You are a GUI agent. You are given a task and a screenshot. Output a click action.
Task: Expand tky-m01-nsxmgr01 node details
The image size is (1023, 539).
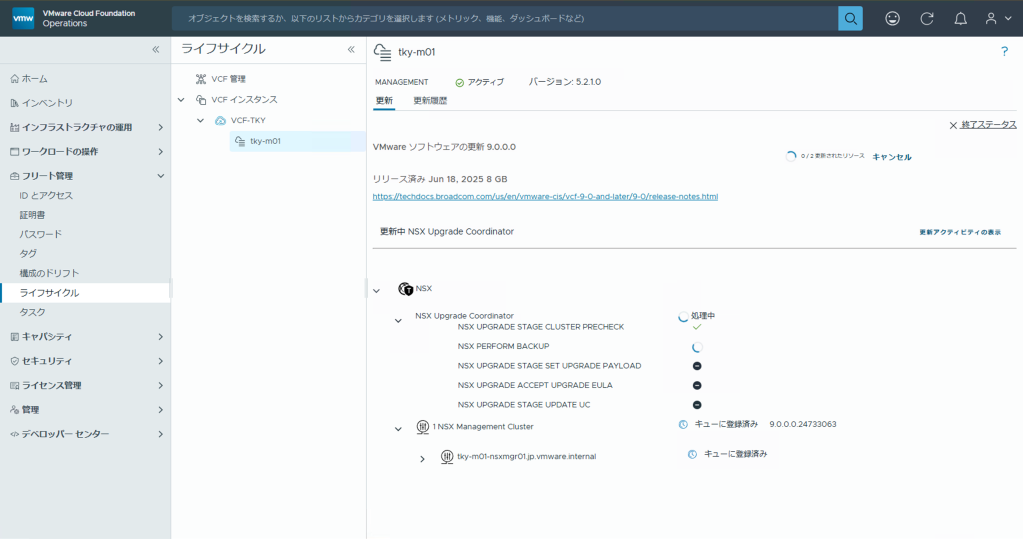(x=422, y=459)
